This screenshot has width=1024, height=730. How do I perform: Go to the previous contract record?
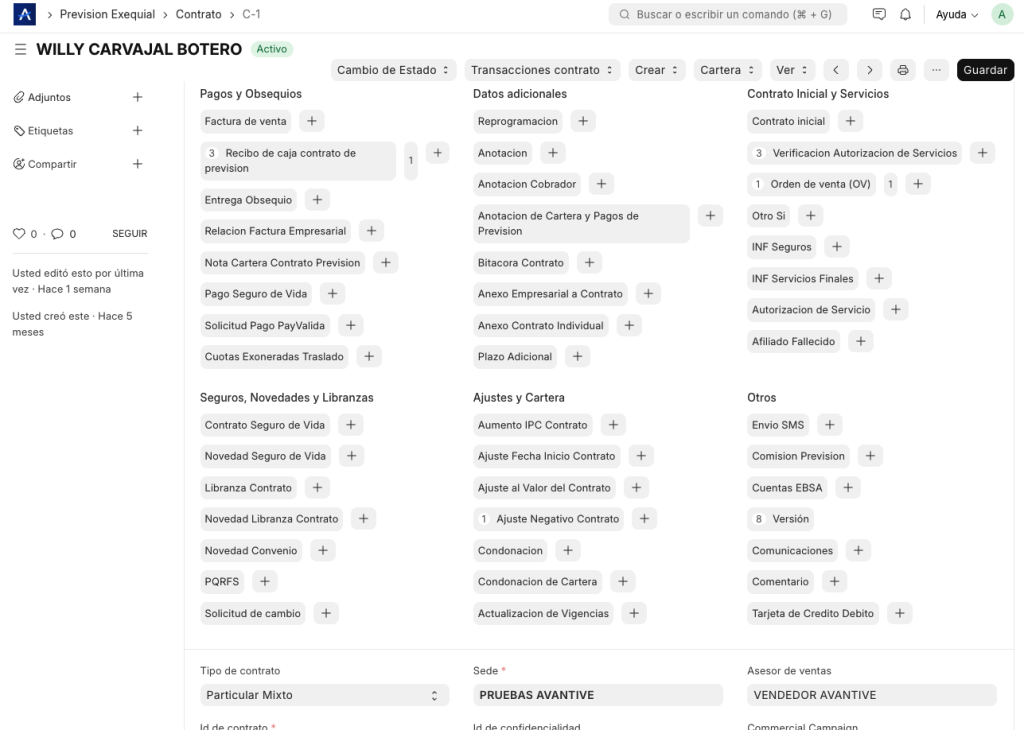click(836, 70)
